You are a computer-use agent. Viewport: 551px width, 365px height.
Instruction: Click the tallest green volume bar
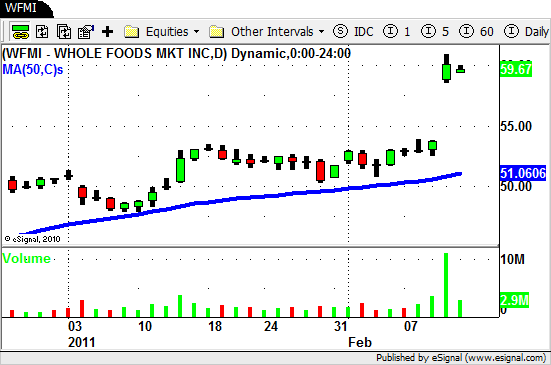(x=446, y=285)
